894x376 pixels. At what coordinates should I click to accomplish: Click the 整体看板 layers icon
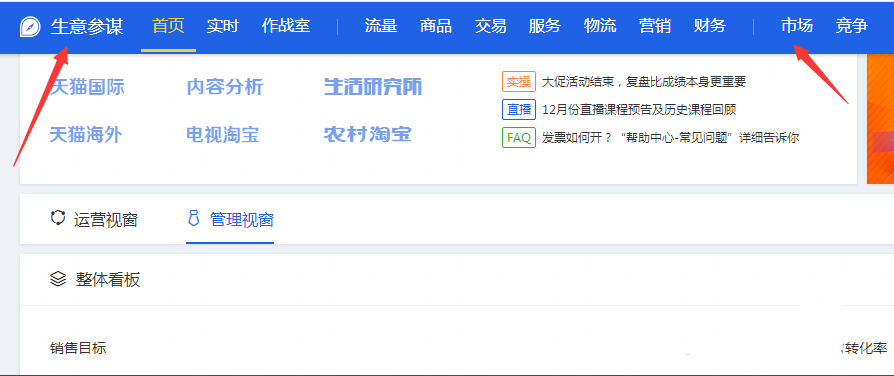coord(58,279)
